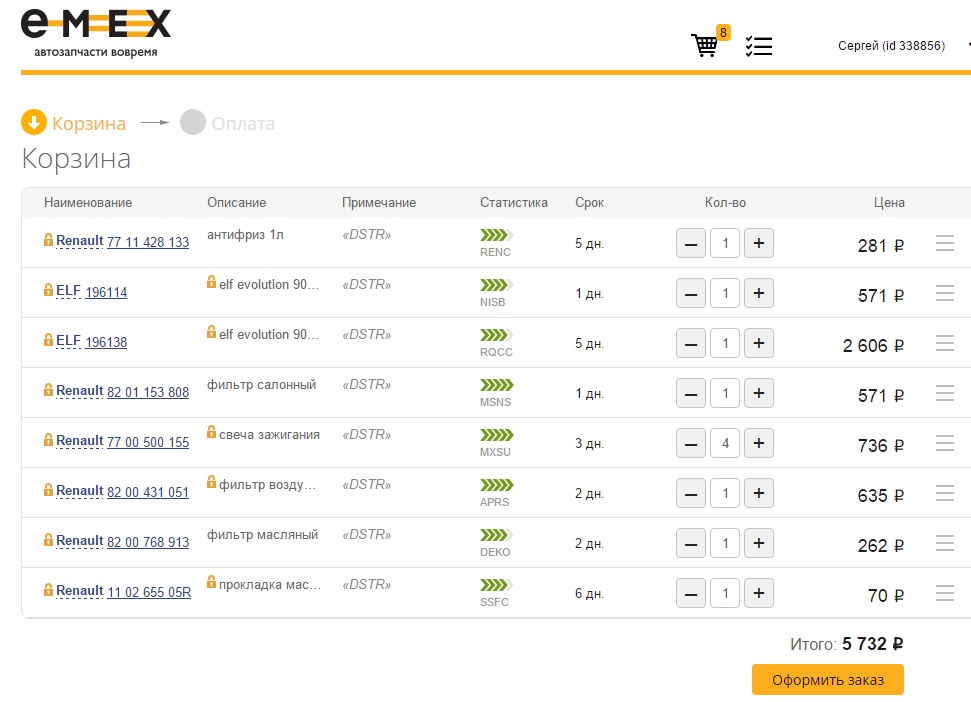Click statistics arrows above NISB
The image size is (971, 702).
497,285
